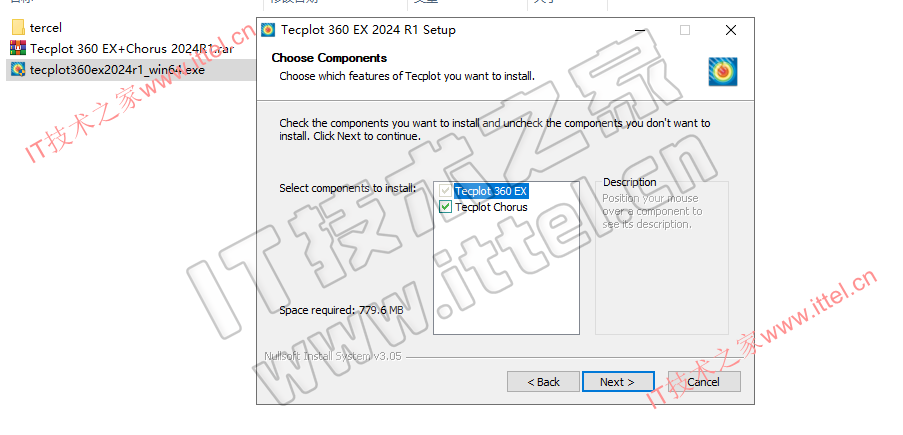Close the setup window

[731, 30]
